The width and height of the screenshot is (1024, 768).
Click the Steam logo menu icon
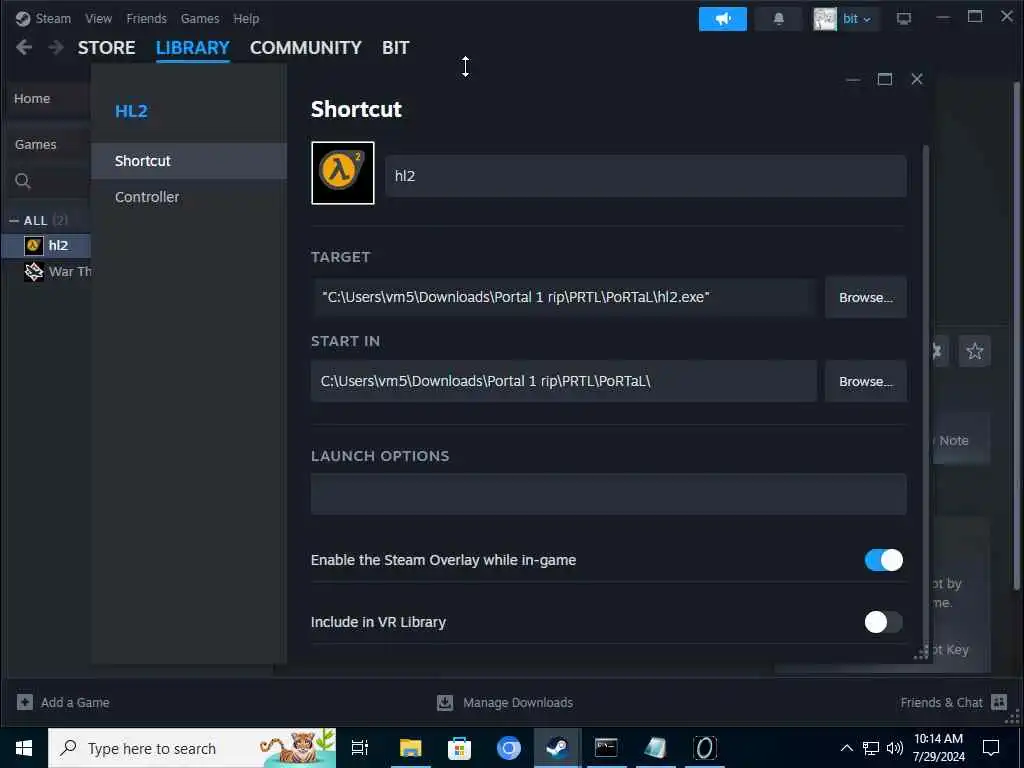tap(23, 18)
